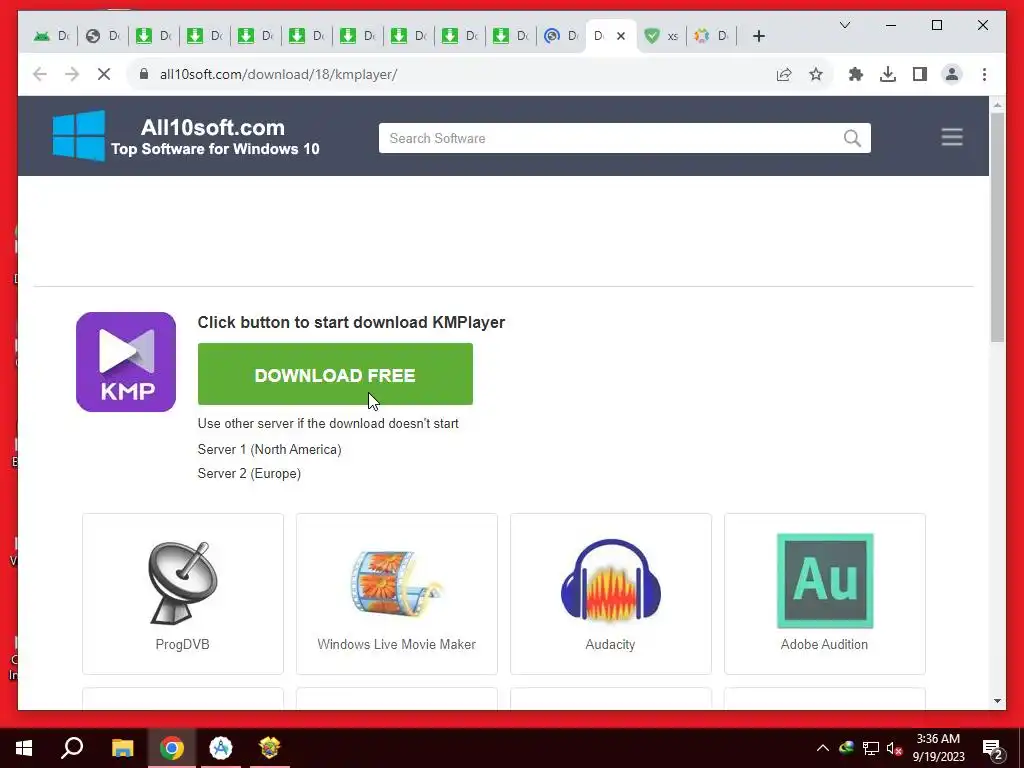Switch to the green shield 'xs' tab
The width and height of the screenshot is (1024, 768).
pos(662,36)
